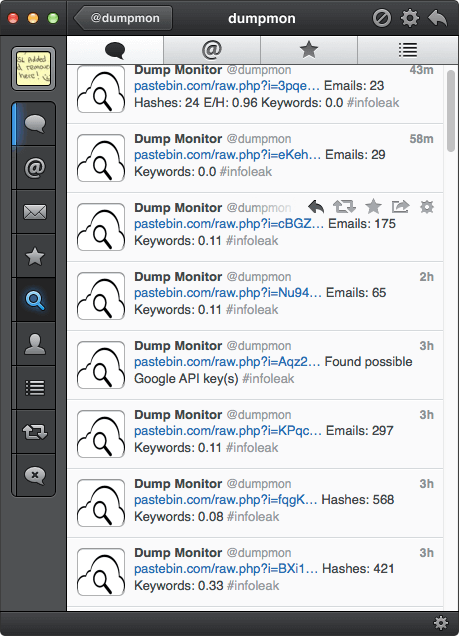Open the Lists icon in the sidebar
The image size is (459, 636).
click(x=35, y=388)
